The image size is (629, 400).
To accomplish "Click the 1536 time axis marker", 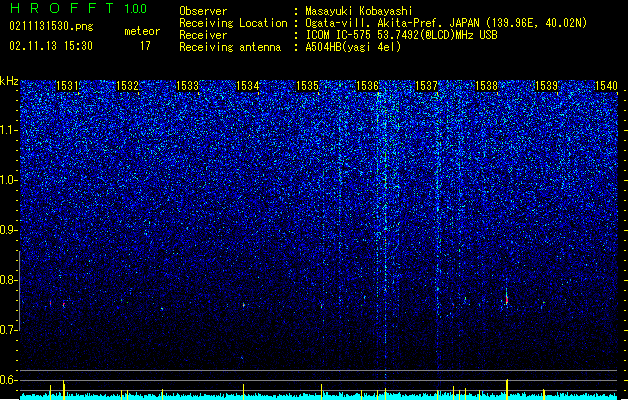I will pos(367,86).
